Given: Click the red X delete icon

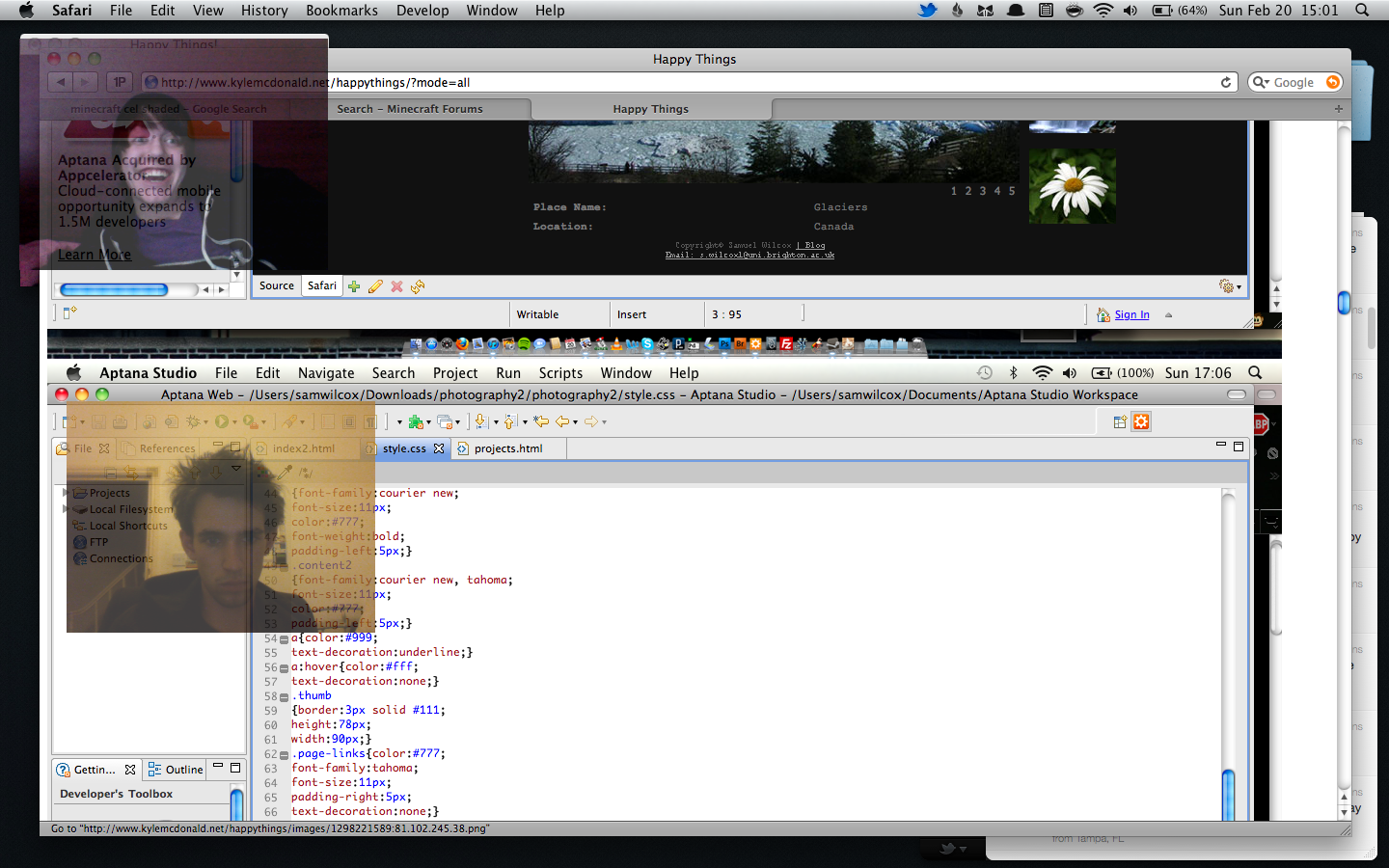Looking at the screenshot, I should click(x=396, y=286).
